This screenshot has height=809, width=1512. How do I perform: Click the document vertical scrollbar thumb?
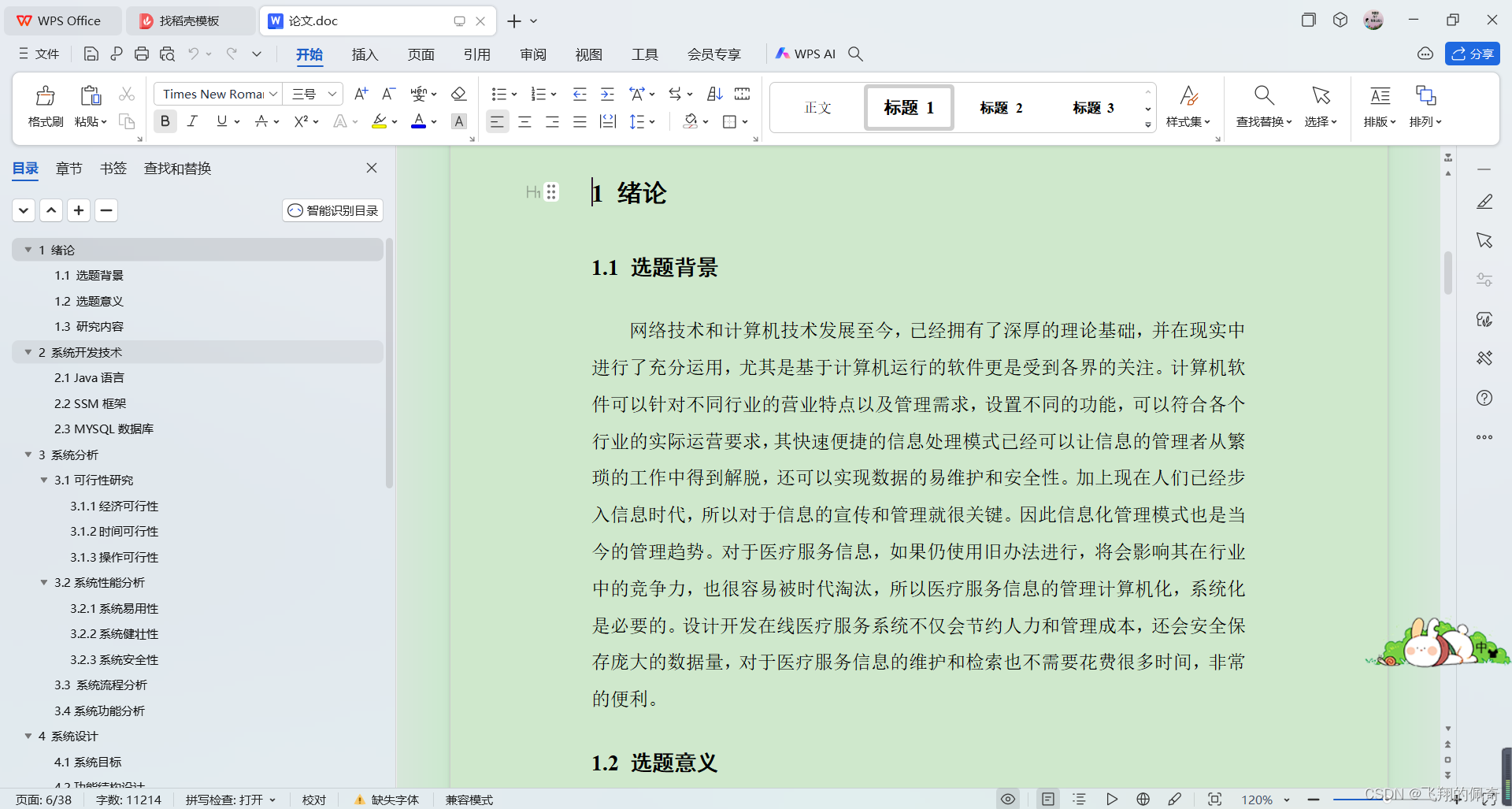(1448, 272)
